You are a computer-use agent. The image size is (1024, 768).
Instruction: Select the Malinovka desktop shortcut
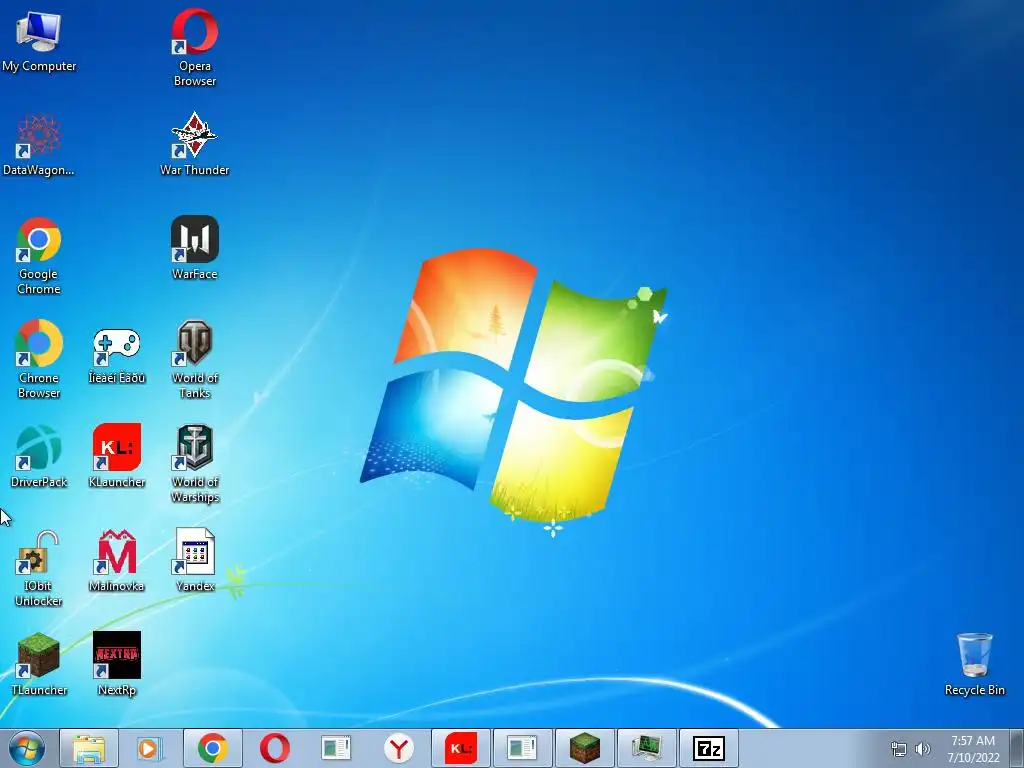click(117, 561)
